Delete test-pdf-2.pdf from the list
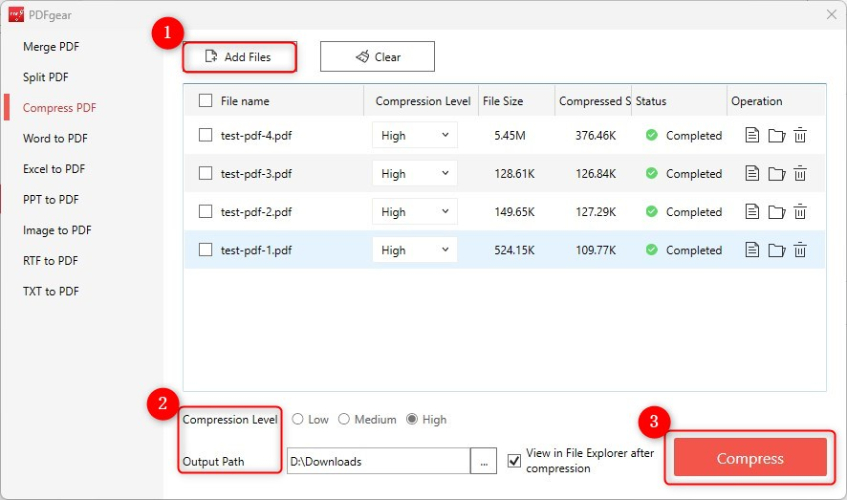The width and height of the screenshot is (847, 500). [800, 212]
